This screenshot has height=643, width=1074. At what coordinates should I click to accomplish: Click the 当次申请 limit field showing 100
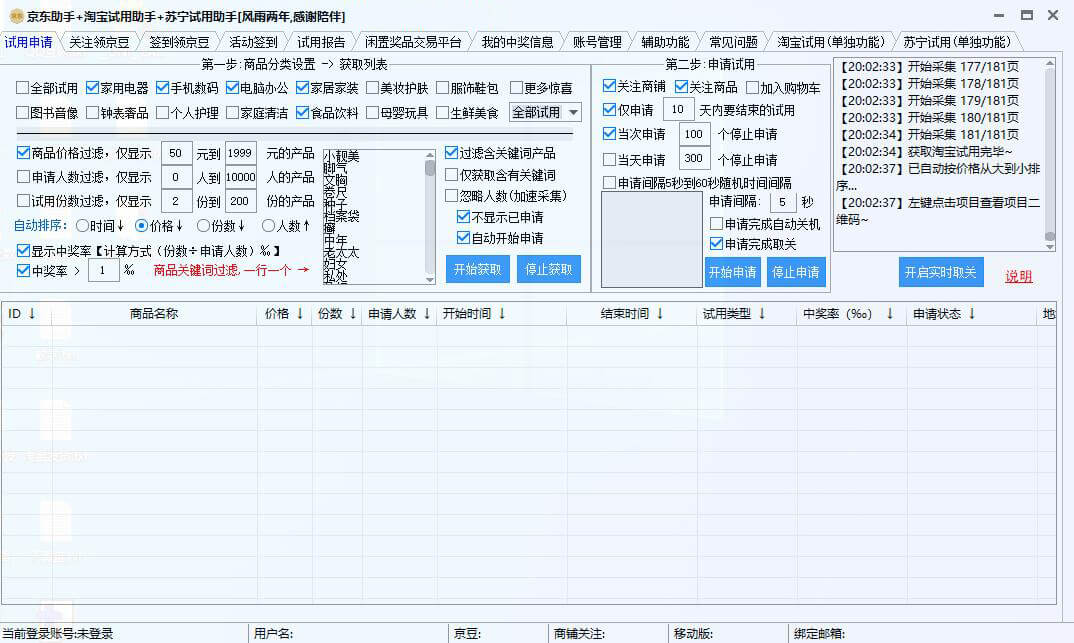pyautogui.click(x=693, y=134)
